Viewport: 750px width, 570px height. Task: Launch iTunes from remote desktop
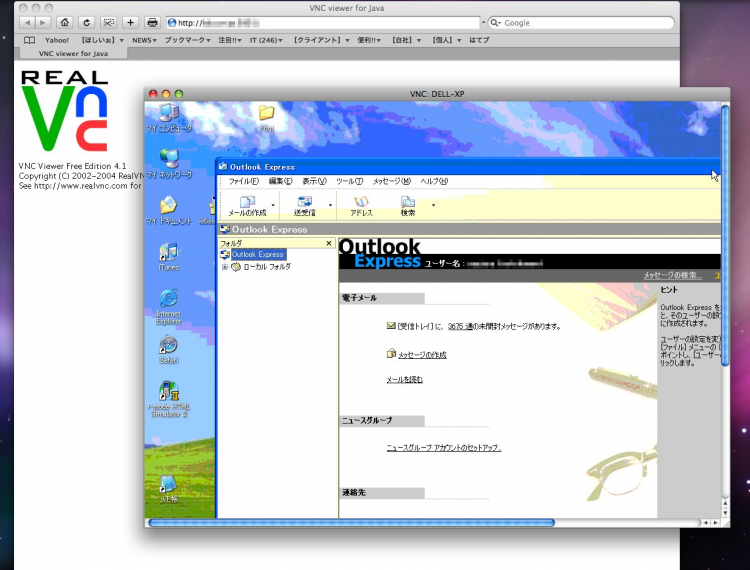click(169, 257)
